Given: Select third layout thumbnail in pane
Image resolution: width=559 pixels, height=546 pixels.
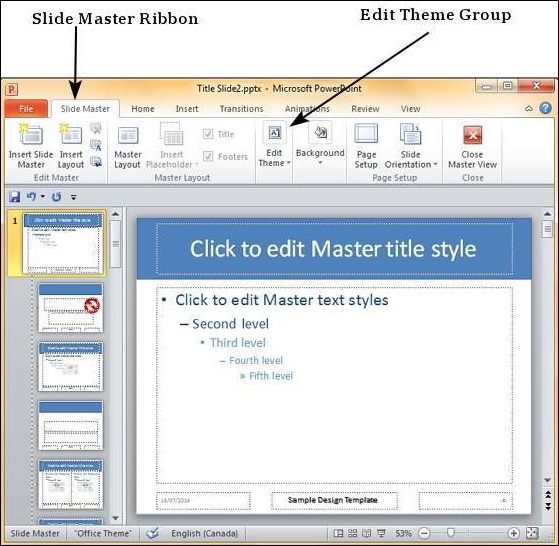Looking at the screenshot, I should (x=71, y=366).
